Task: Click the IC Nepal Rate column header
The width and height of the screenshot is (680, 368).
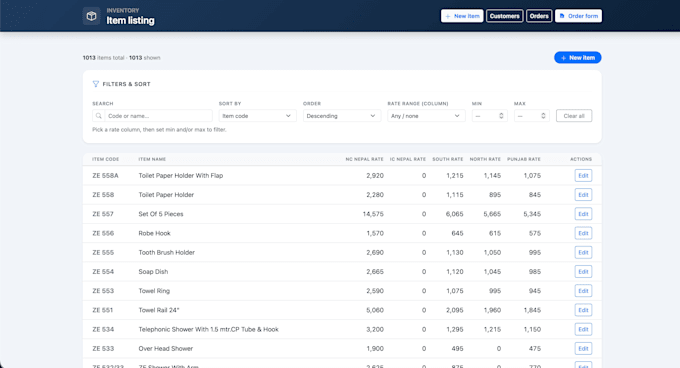Action: tap(408, 159)
